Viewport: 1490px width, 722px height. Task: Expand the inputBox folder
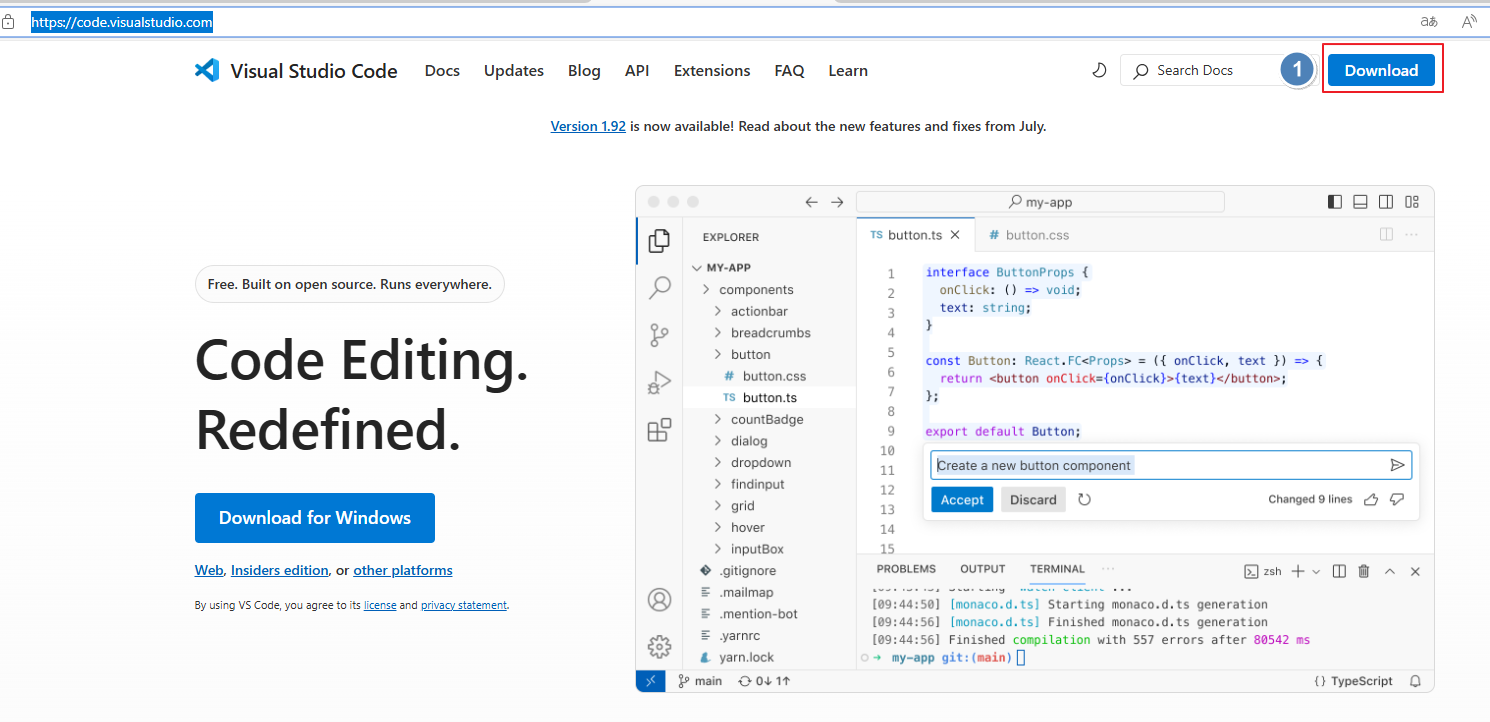[x=718, y=549]
